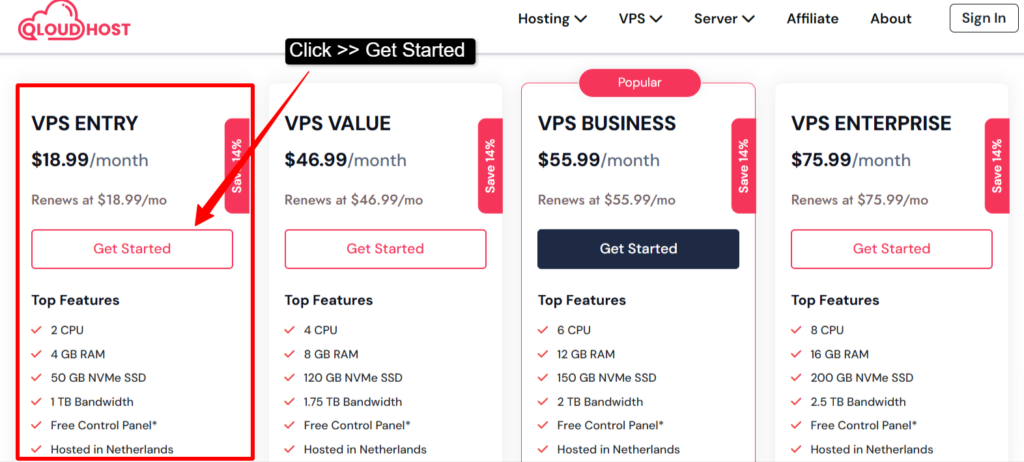Click the Free Control Panel* feature in VPS VALUE

(357, 425)
